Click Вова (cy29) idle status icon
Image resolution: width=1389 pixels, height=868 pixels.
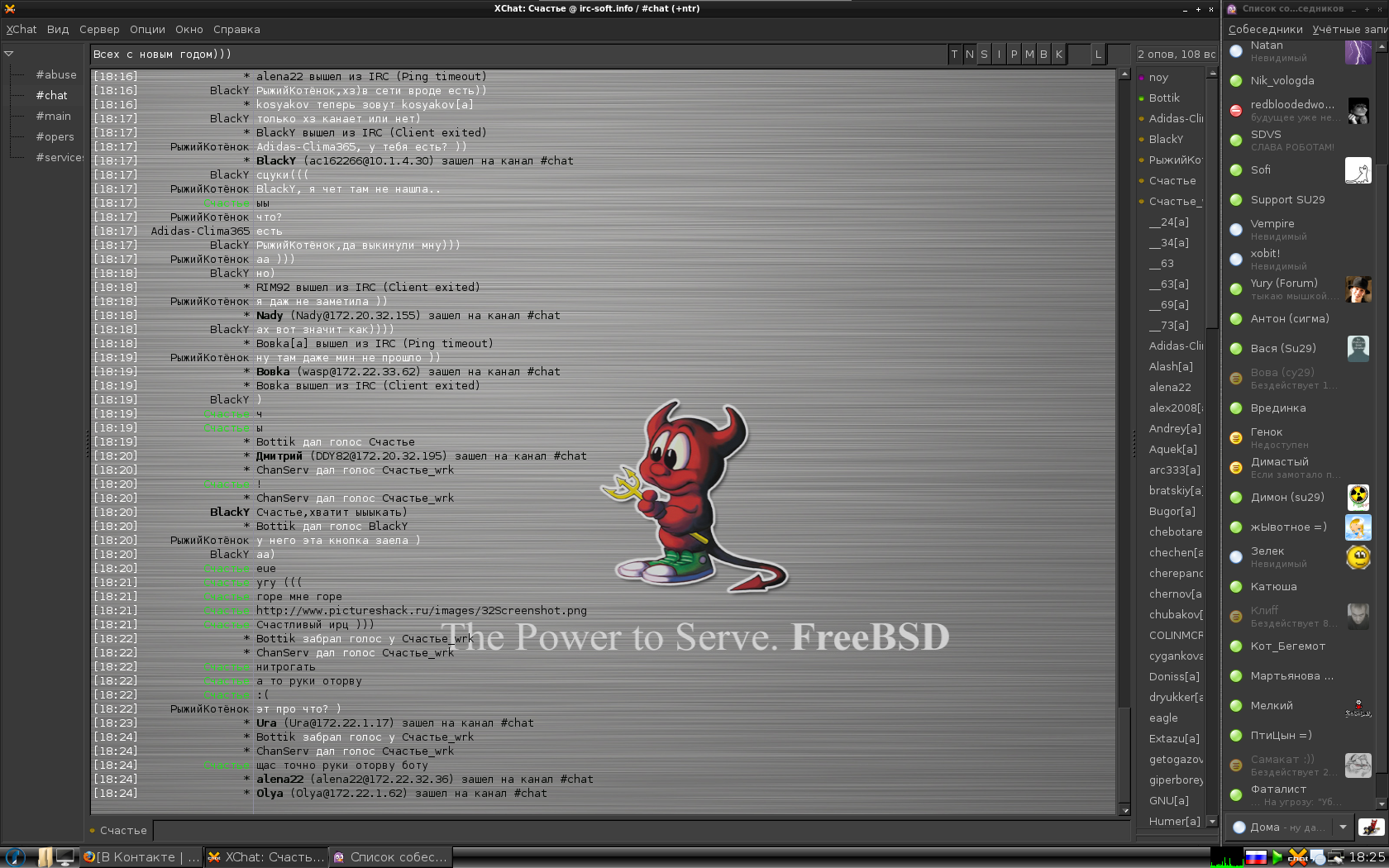pyautogui.click(x=1236, y=379)
